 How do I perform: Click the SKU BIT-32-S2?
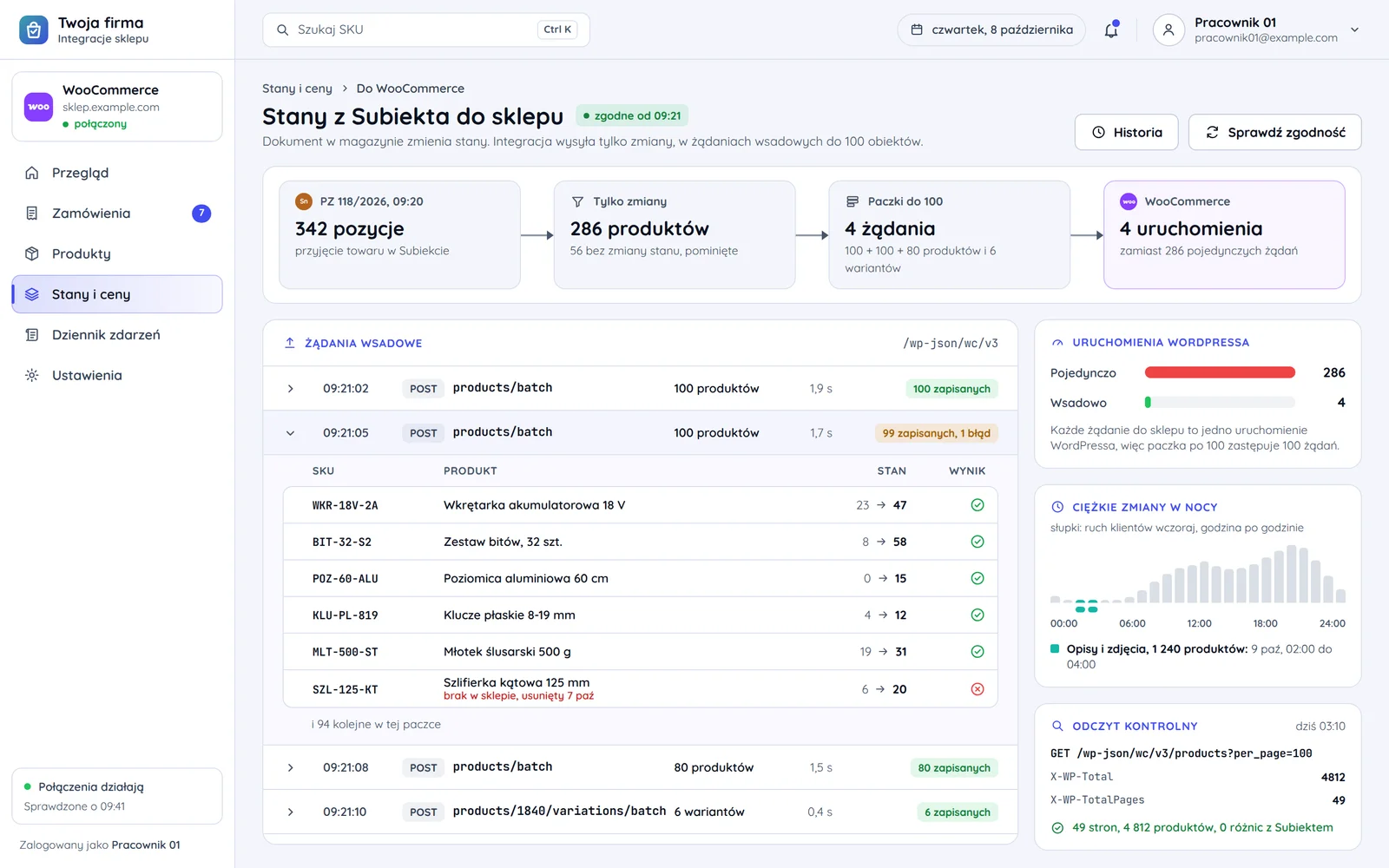pos(342,542)
